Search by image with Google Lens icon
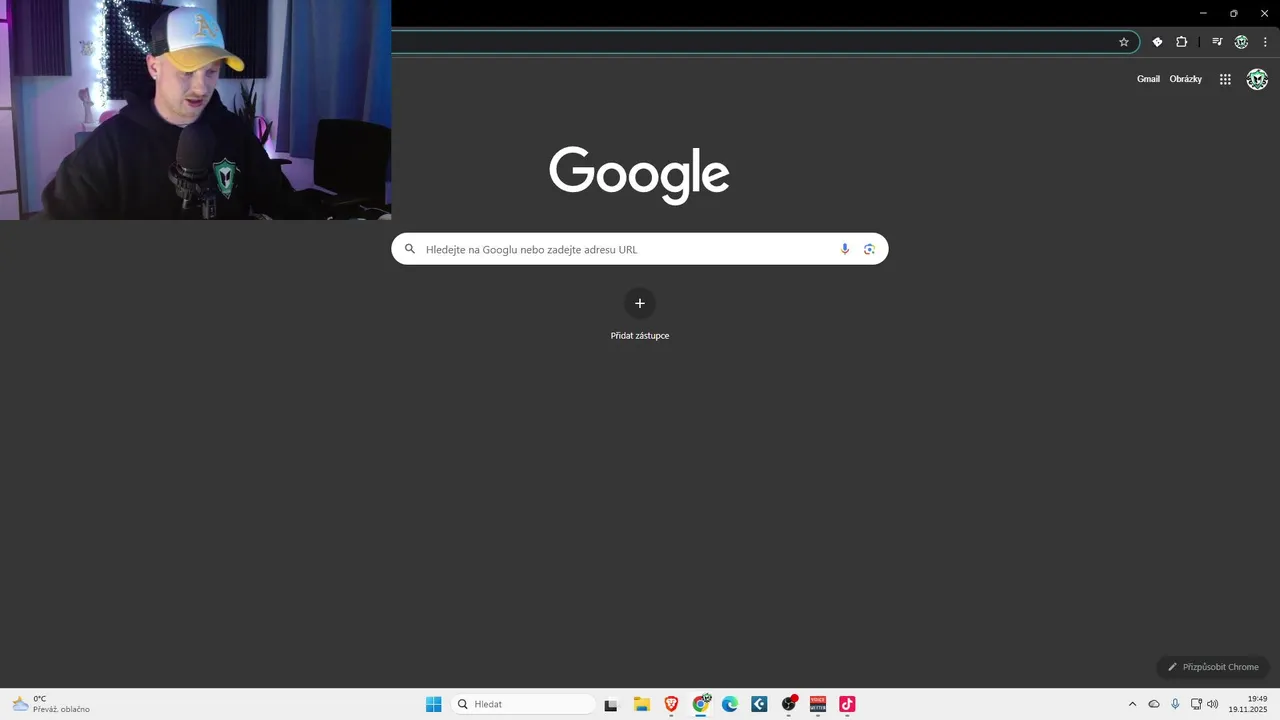The width and height of the screenshot is (1280, 720). coord(869,249)
